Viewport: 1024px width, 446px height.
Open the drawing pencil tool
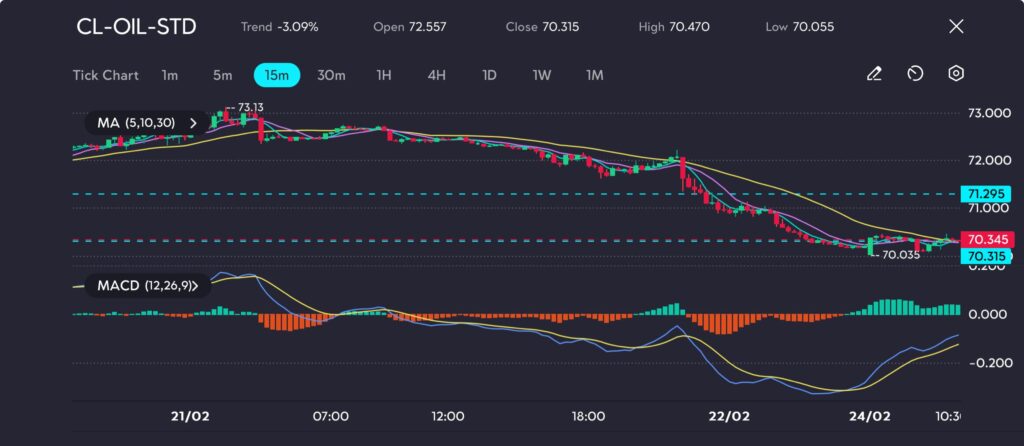(874, 74)
